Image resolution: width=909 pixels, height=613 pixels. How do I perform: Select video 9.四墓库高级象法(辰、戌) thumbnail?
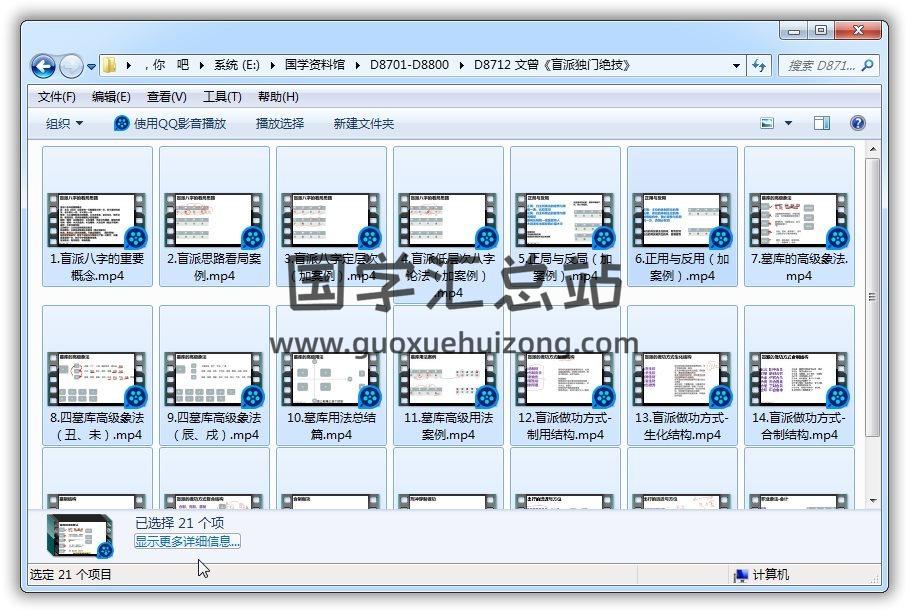click(x=214, y=379)
